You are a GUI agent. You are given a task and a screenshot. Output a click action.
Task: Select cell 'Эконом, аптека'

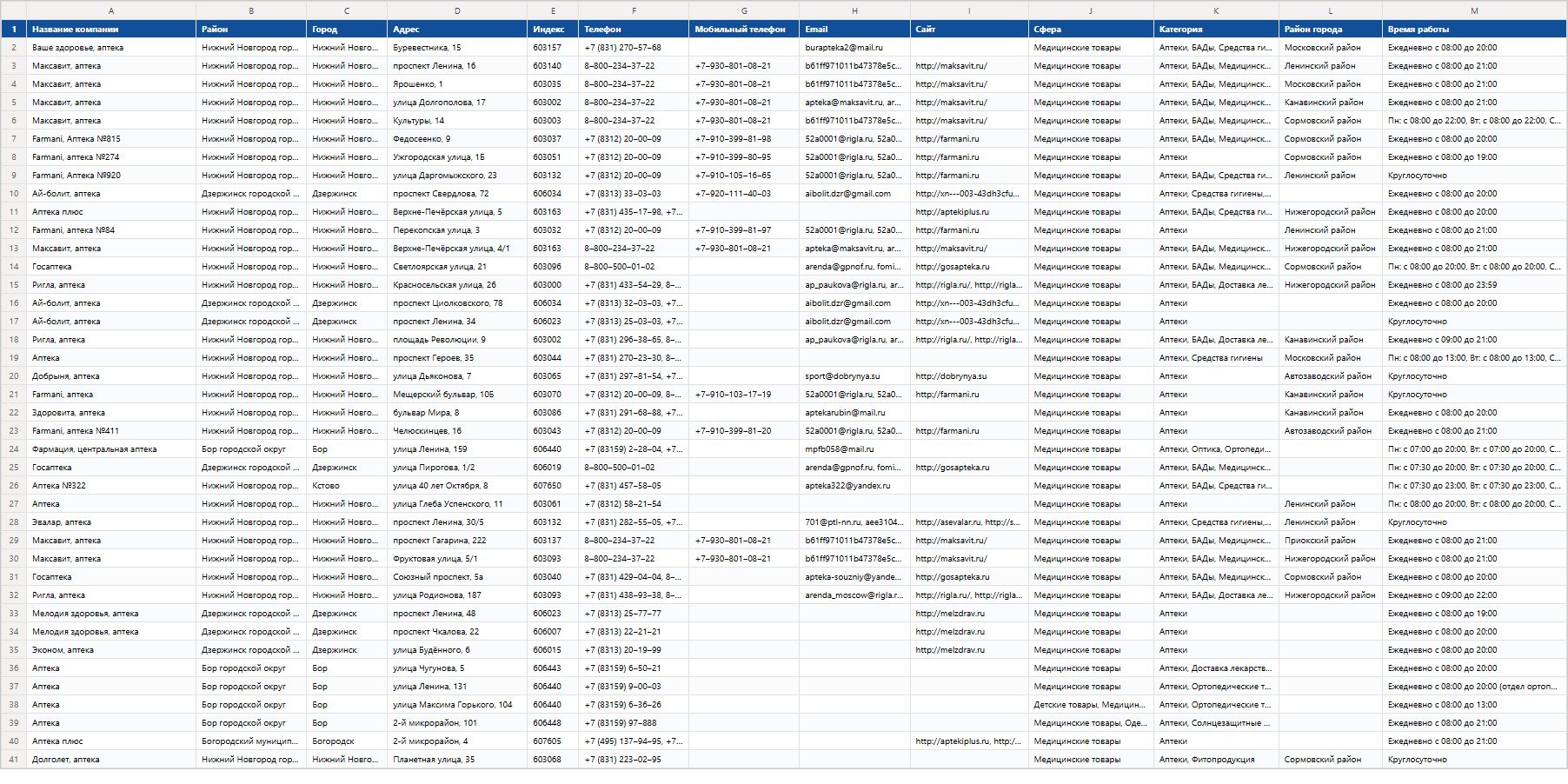(x=111, y=650)
